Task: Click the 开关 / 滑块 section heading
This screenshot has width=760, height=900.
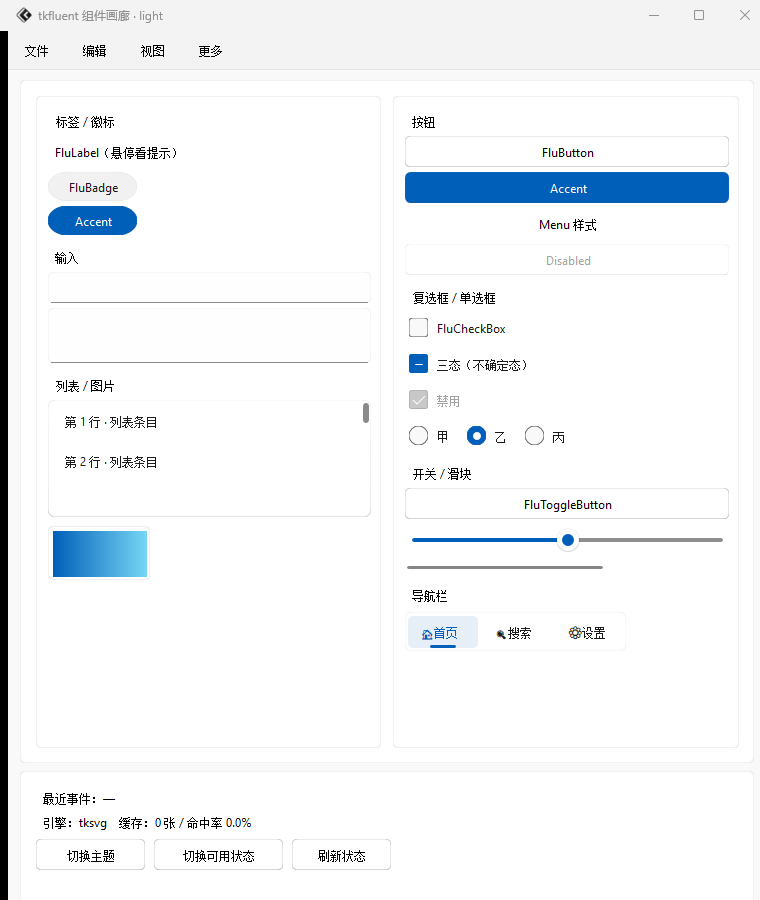Action: coord(442,474)
